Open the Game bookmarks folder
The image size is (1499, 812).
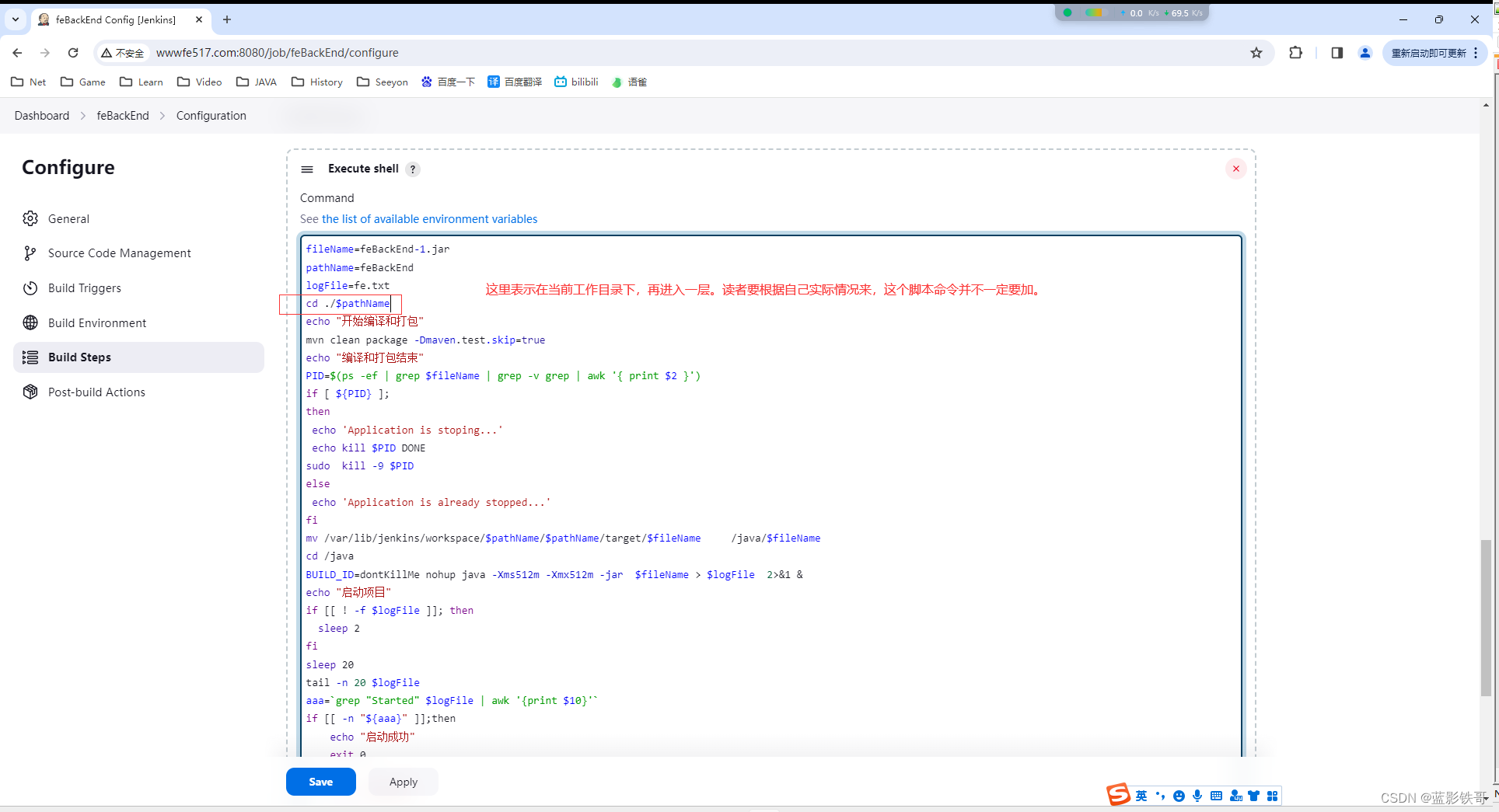[83, 82]
